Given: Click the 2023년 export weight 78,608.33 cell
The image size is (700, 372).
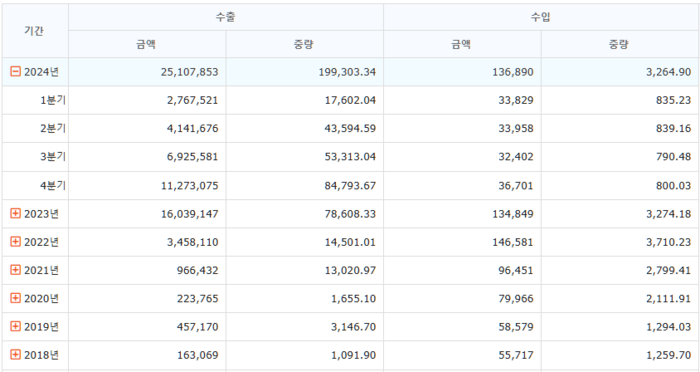Looking at the screenshot, I should pos(304,214).
